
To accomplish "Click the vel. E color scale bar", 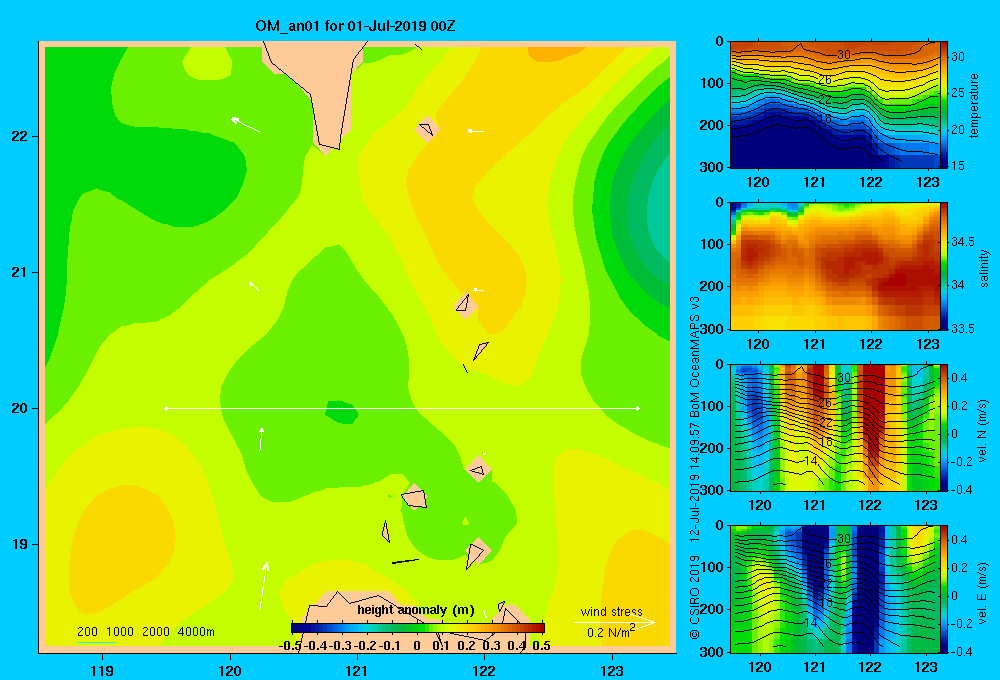I will pos(944,589).
